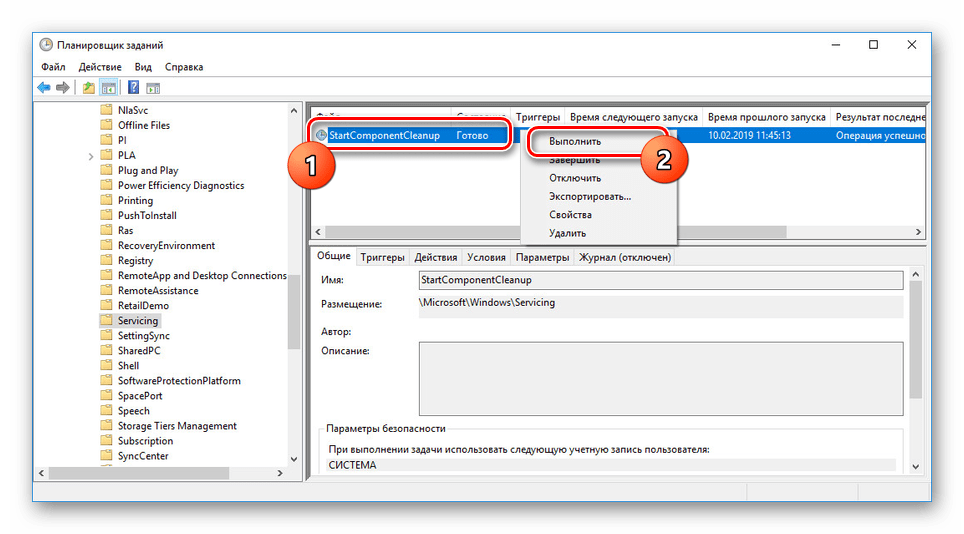Image resolution: width=964 pixels, height=534 pixels.
Task: Click the Имя field with StartComponentCleanup
Action: pos(661,280)
